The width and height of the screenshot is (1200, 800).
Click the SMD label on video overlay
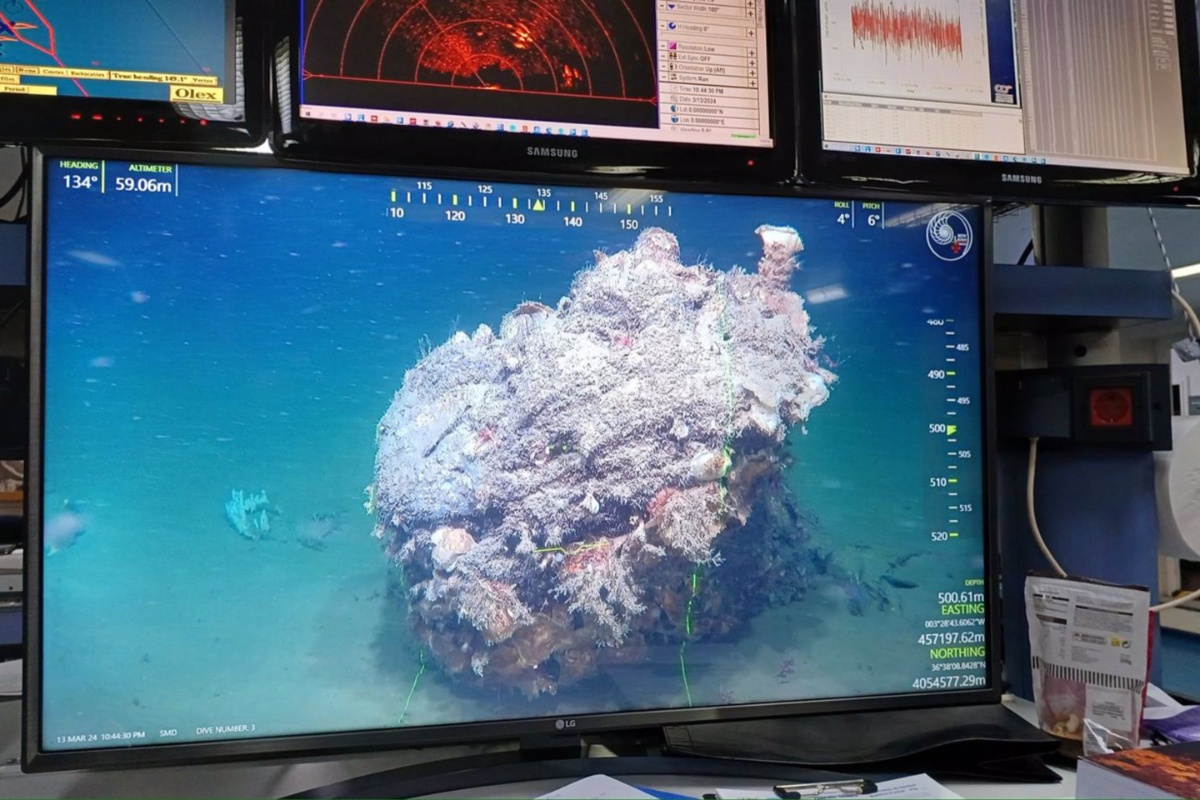[168, 733]
